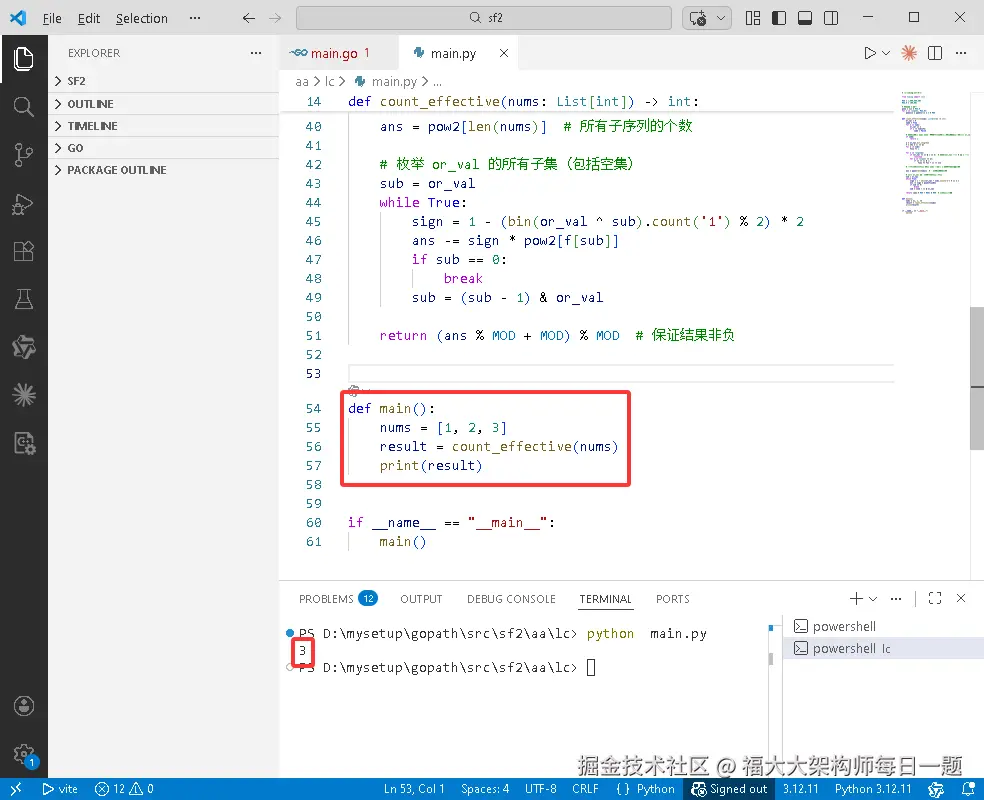The width and height of the screenshot is (984, 800).
Task: Open the Run and Debug view
Action: (23, 203)
